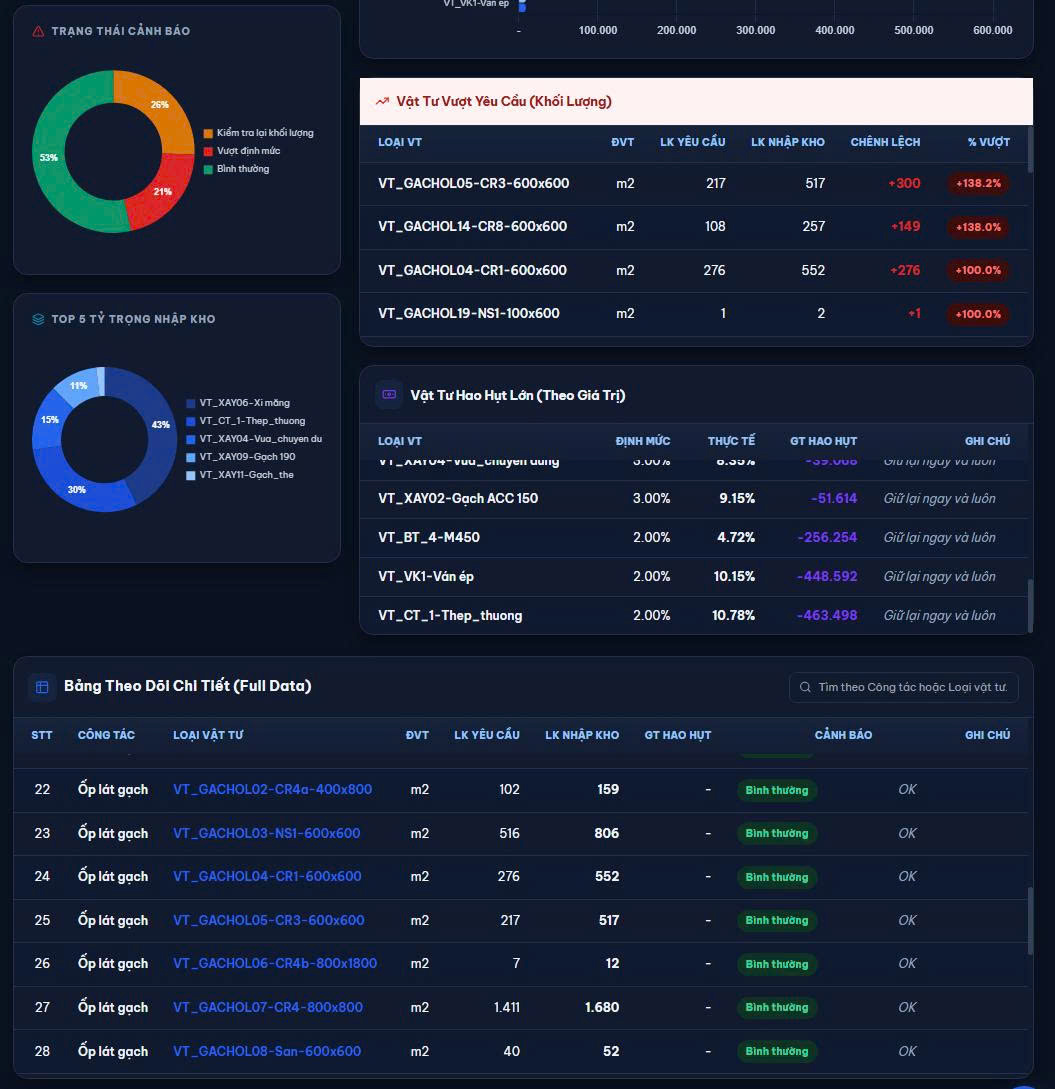Click the +100.0% badge for VT_GACHOL19-NS1-100x600
This screenshot has height=1089, width=1055.
978,314
